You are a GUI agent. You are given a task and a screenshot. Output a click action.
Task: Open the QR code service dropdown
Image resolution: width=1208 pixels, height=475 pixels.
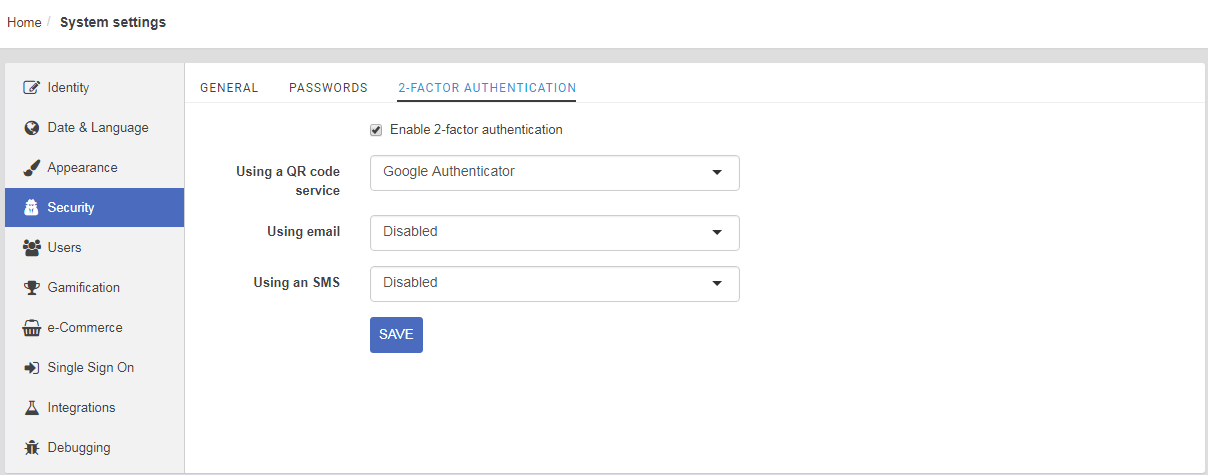tap(555, 173)
